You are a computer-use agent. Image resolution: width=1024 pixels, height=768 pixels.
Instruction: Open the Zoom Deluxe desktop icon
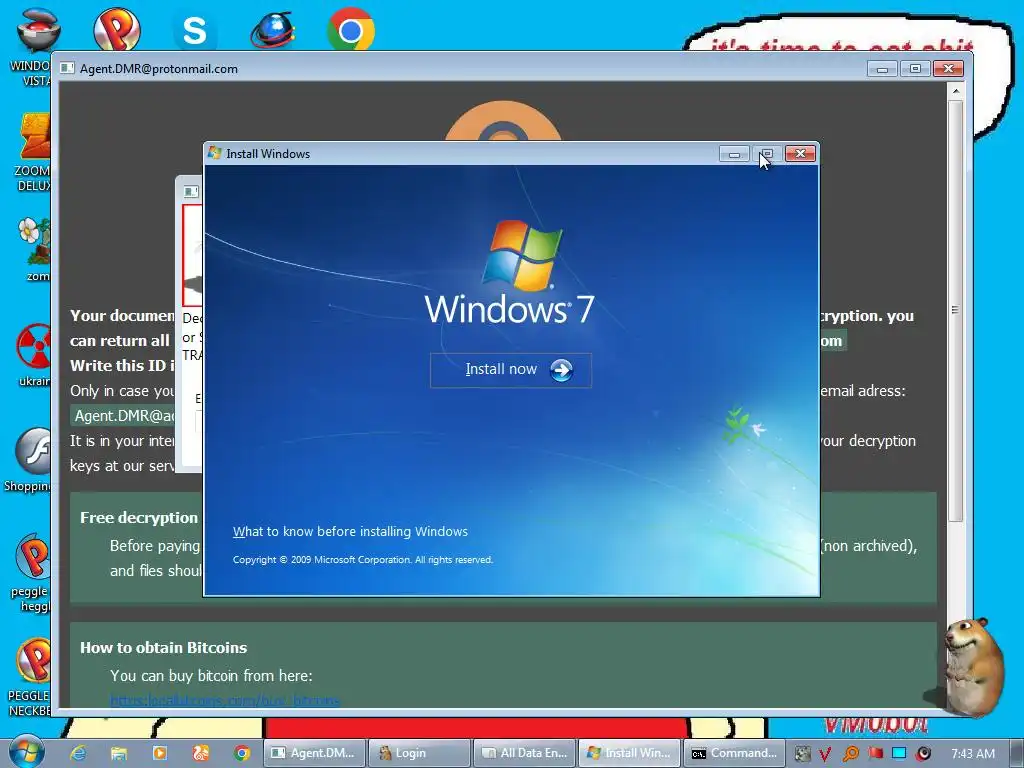click(34, 152)
